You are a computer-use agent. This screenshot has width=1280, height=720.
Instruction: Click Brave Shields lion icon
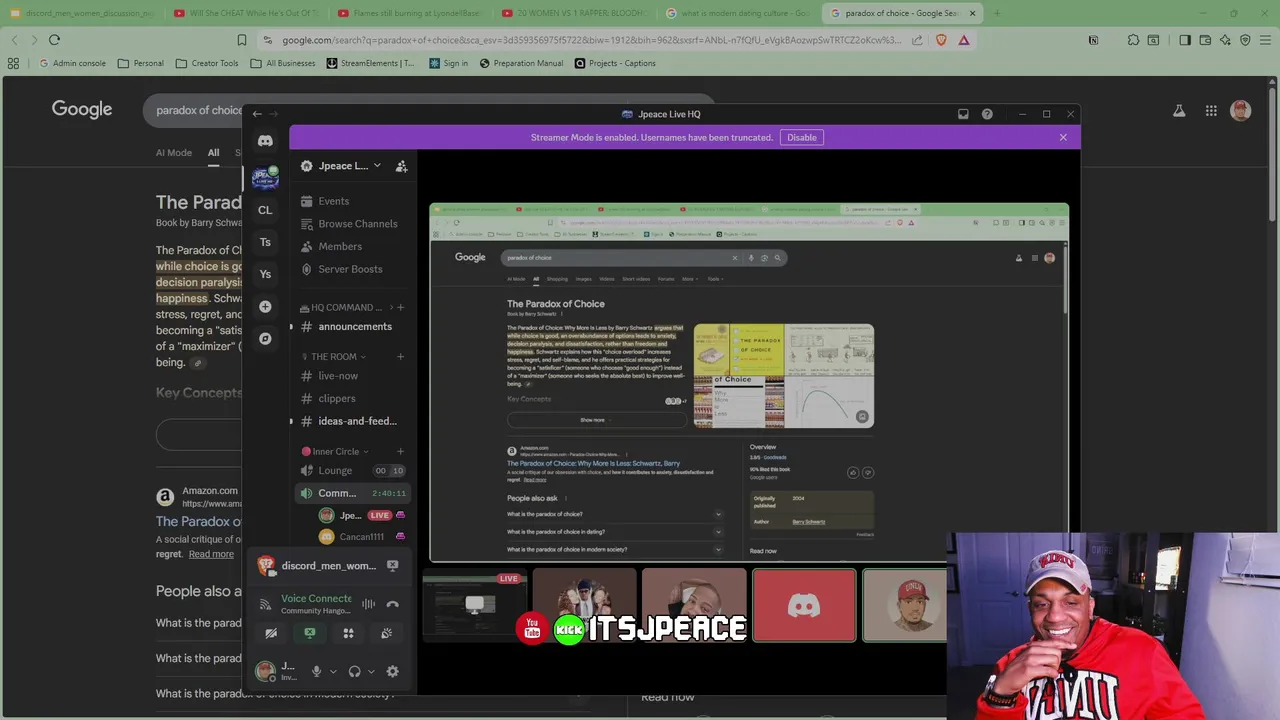click(941, 40)
